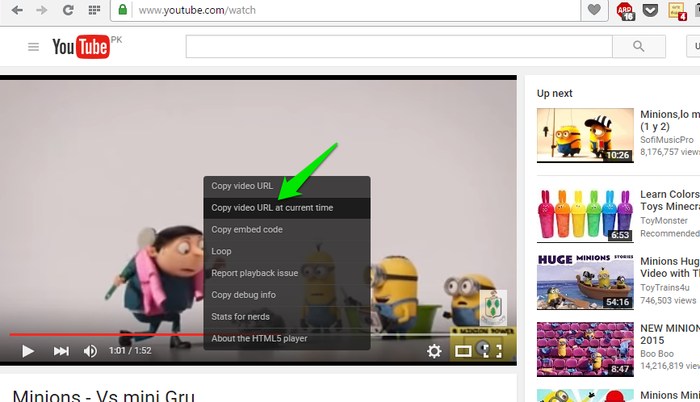Choose Copy debug info
This screenshot has width=700, height=402.
pyautogui.click(x=287, y=295)
